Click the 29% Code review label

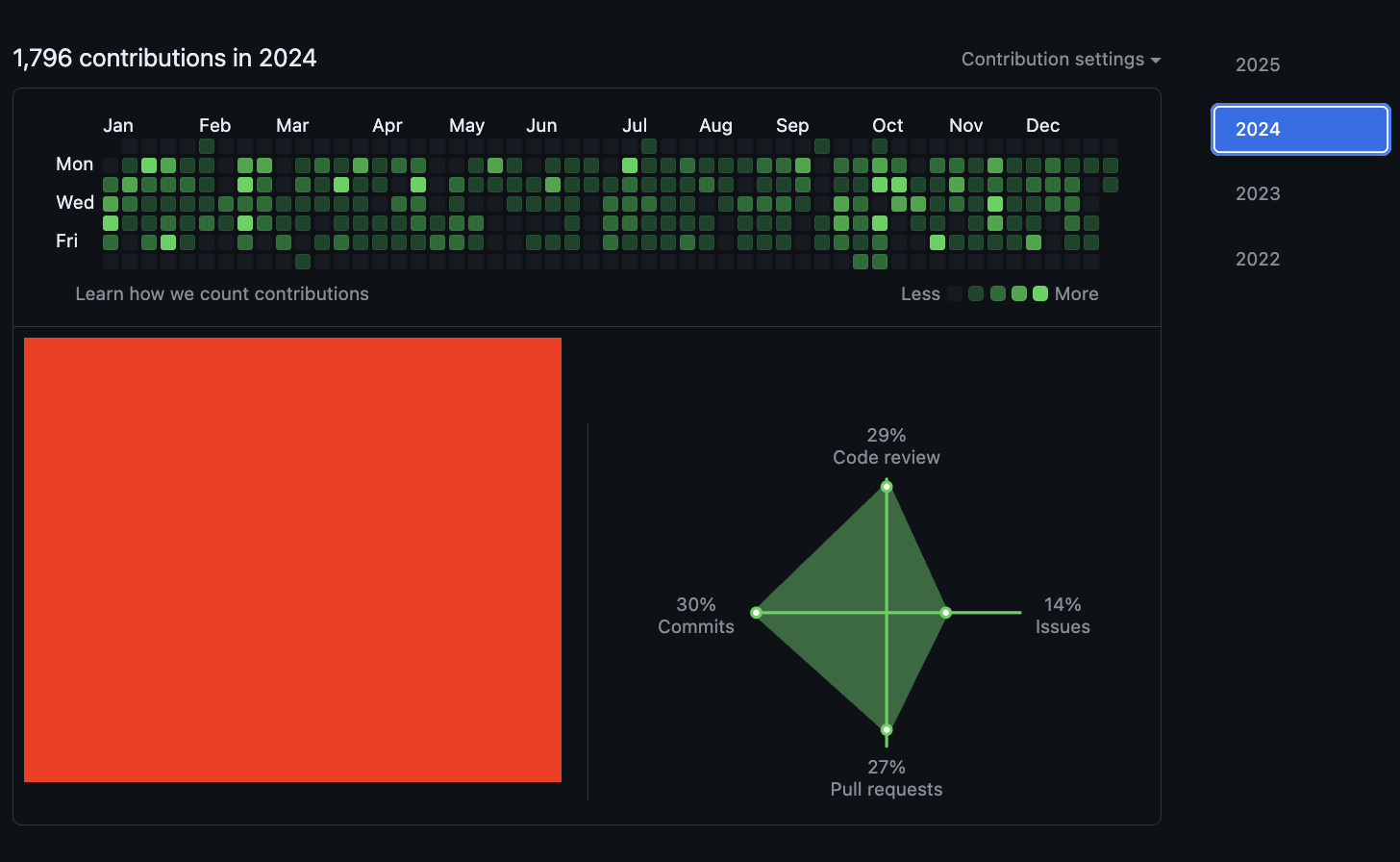(887, 446)
